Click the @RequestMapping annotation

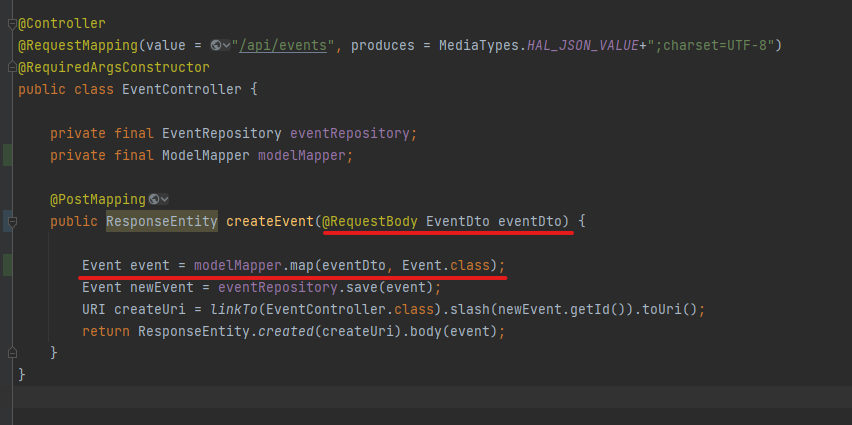click(78, 46)
